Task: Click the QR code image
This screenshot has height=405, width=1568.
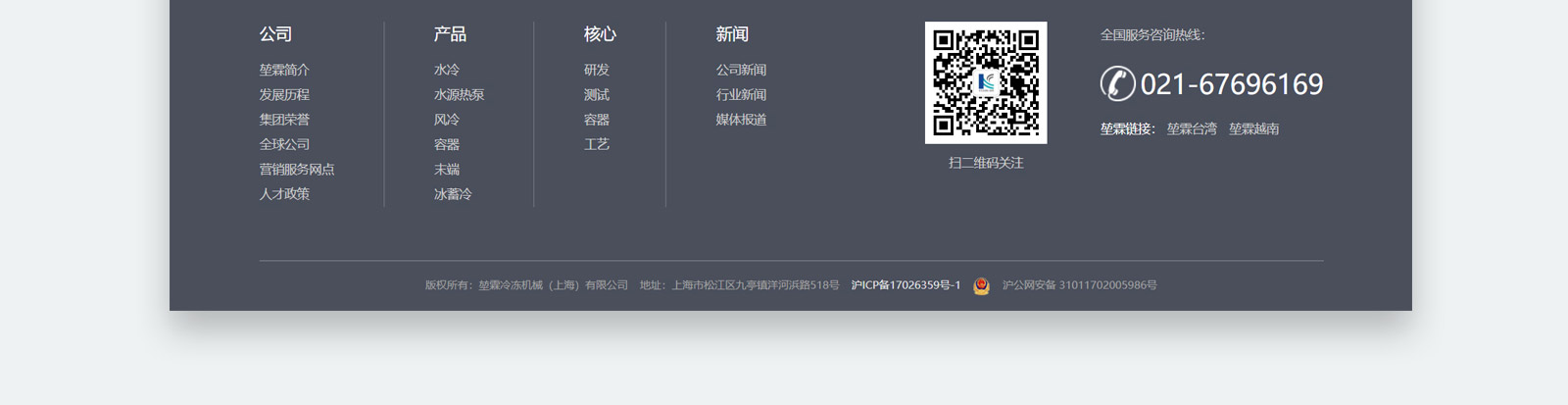Action: point(986,83)
